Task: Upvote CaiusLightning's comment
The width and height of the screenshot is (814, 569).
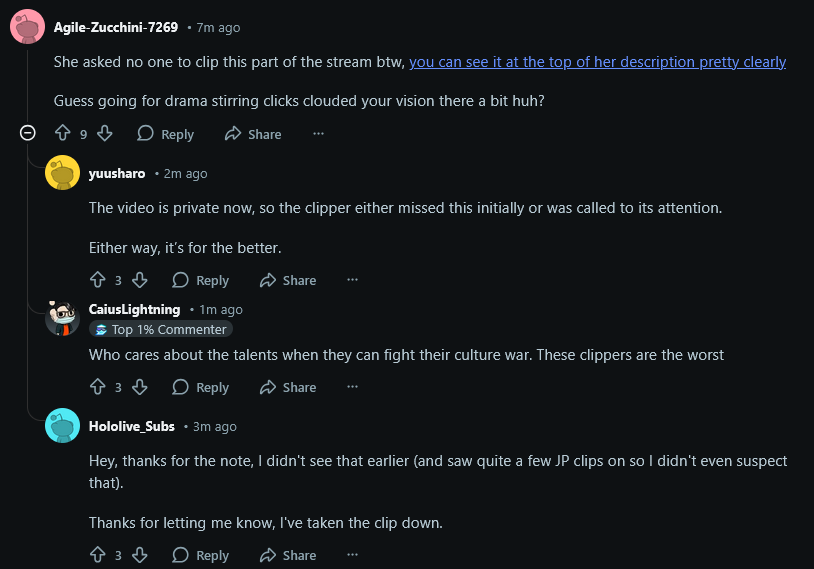Action: pos(98,387)
